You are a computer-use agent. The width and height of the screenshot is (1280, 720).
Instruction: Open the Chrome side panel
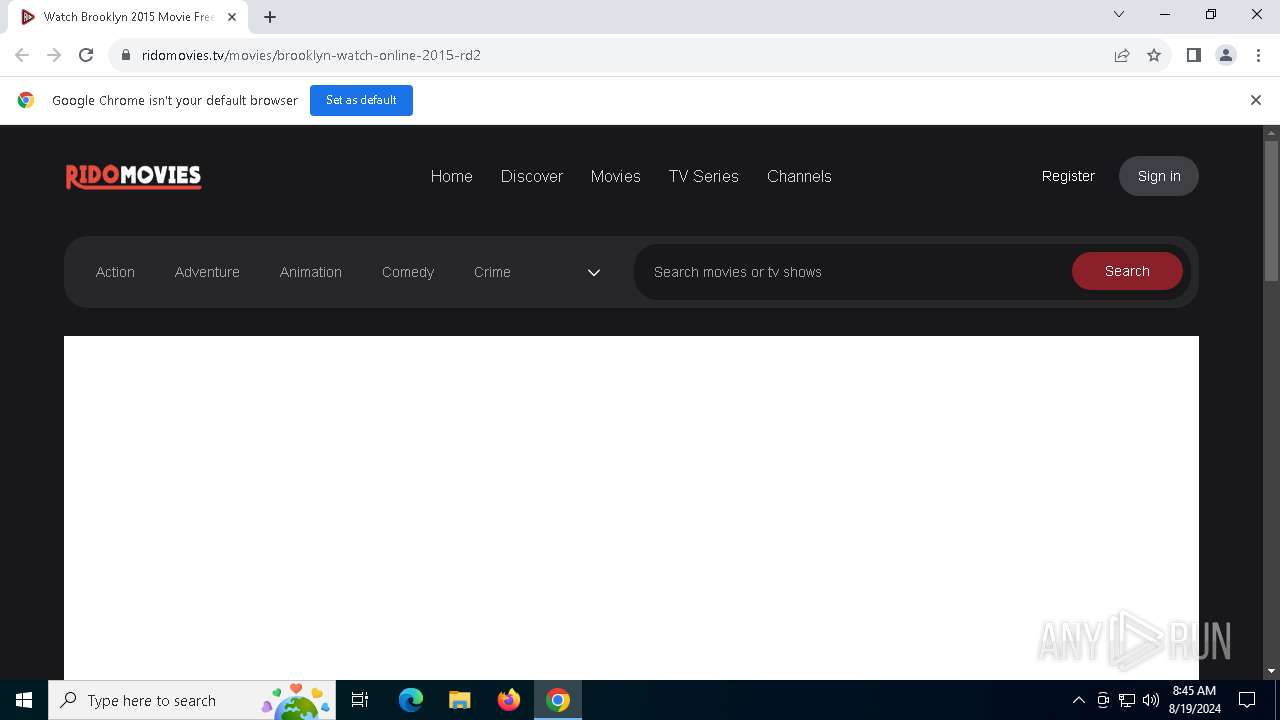1193,55
